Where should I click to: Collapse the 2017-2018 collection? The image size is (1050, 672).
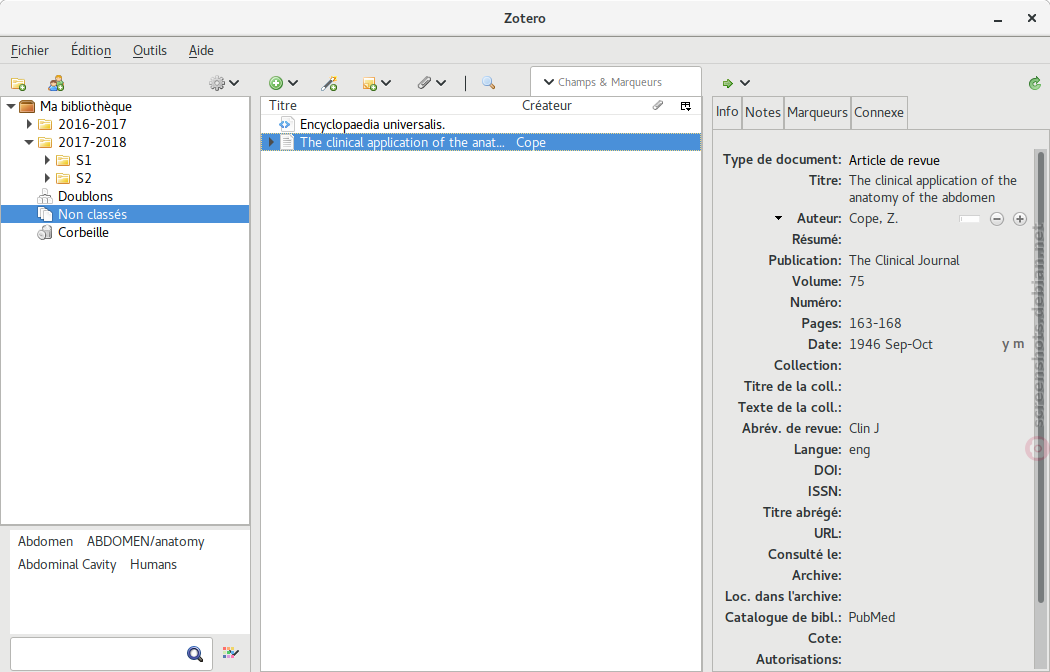[x=29, y=142]
